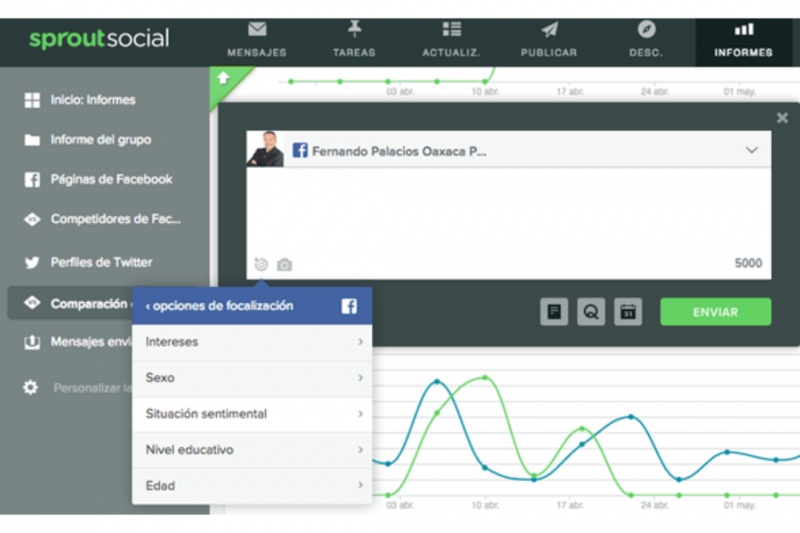Screen dimensions: 800x533
Task: Click the Competidores versus diamond icon
Action: tap(32, 219)
